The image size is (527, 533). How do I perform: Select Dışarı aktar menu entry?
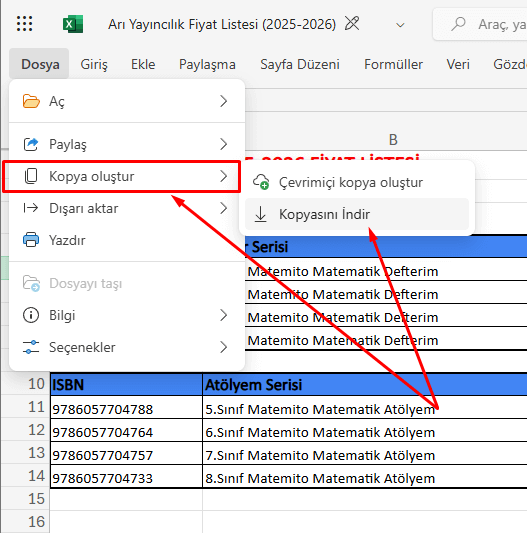click(x=127, y=208)
